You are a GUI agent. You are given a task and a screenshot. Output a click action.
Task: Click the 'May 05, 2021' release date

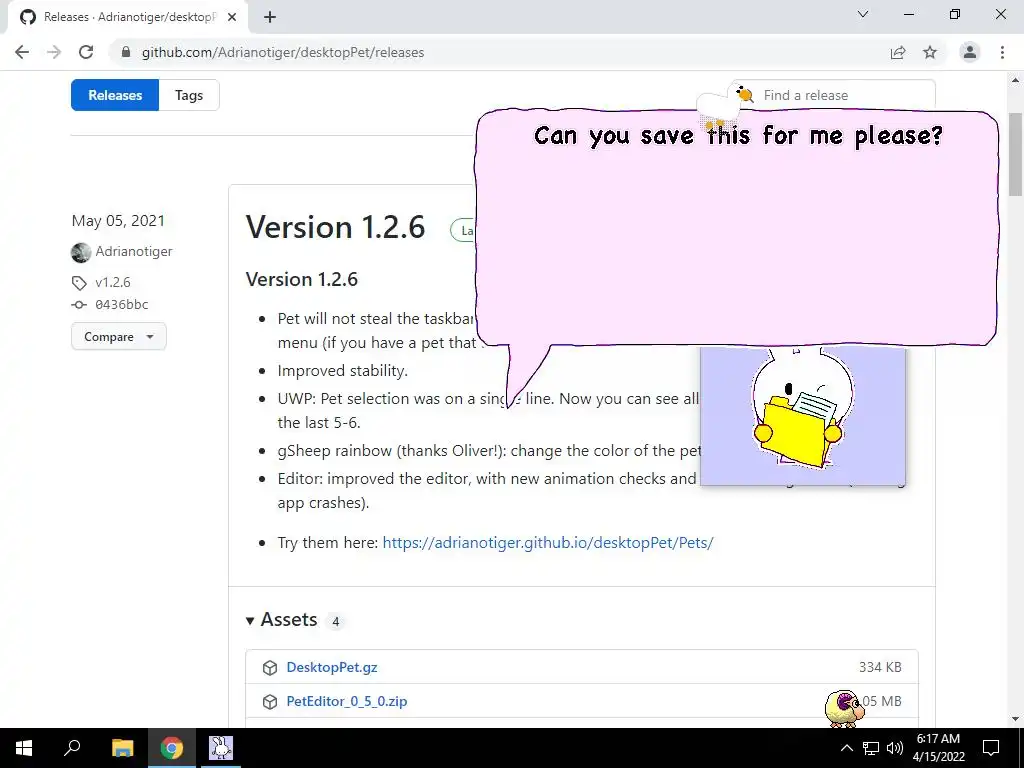(118, 221)
